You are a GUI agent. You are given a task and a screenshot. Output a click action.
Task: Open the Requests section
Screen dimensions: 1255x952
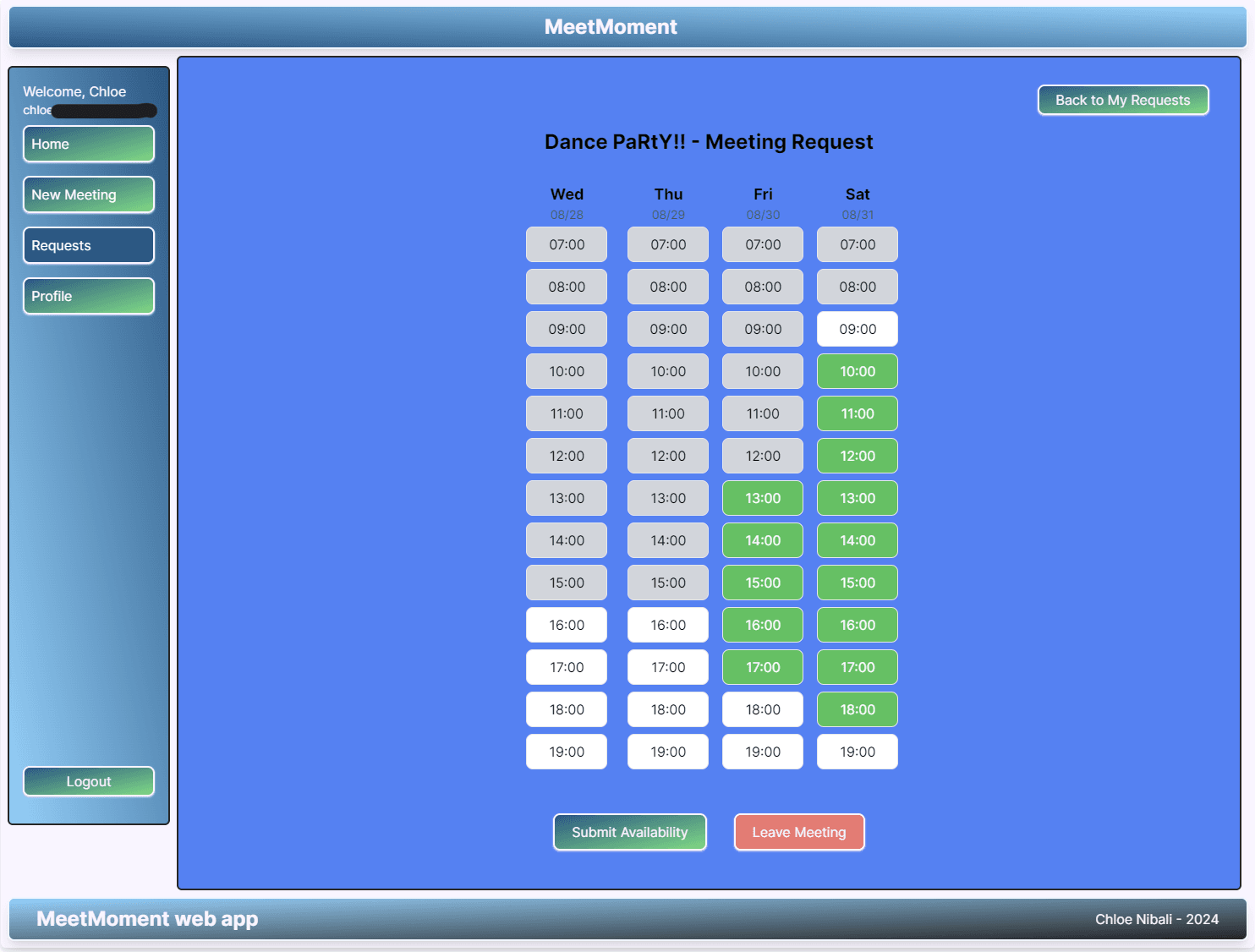point(88,245)
